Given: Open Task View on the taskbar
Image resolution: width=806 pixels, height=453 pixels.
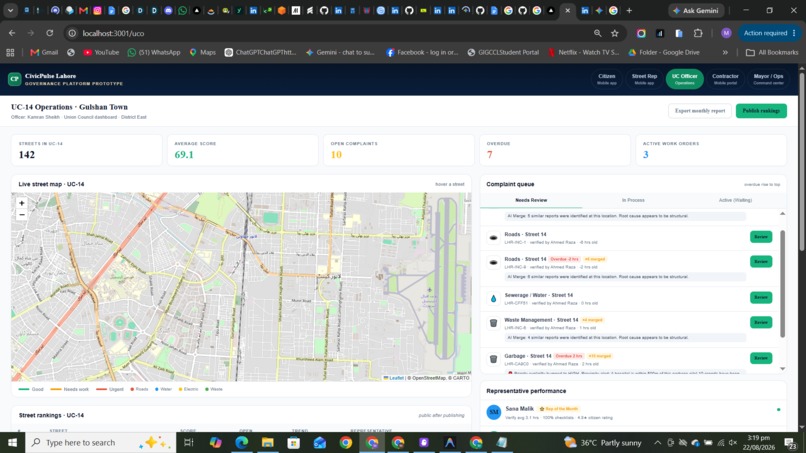Looking at the screenshot, I should (x=189, y=442).
